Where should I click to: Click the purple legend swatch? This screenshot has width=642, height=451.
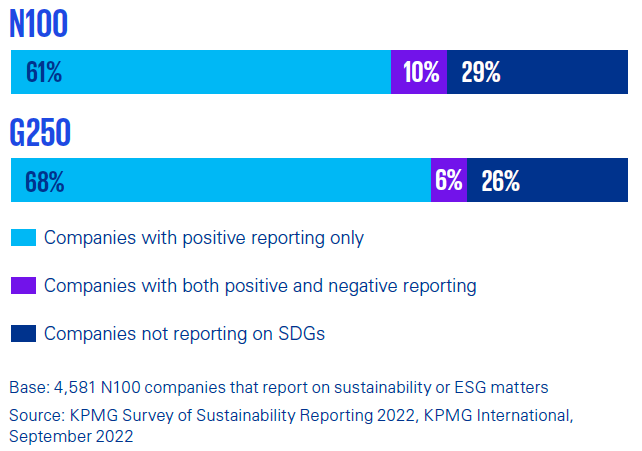pos(23,286)
